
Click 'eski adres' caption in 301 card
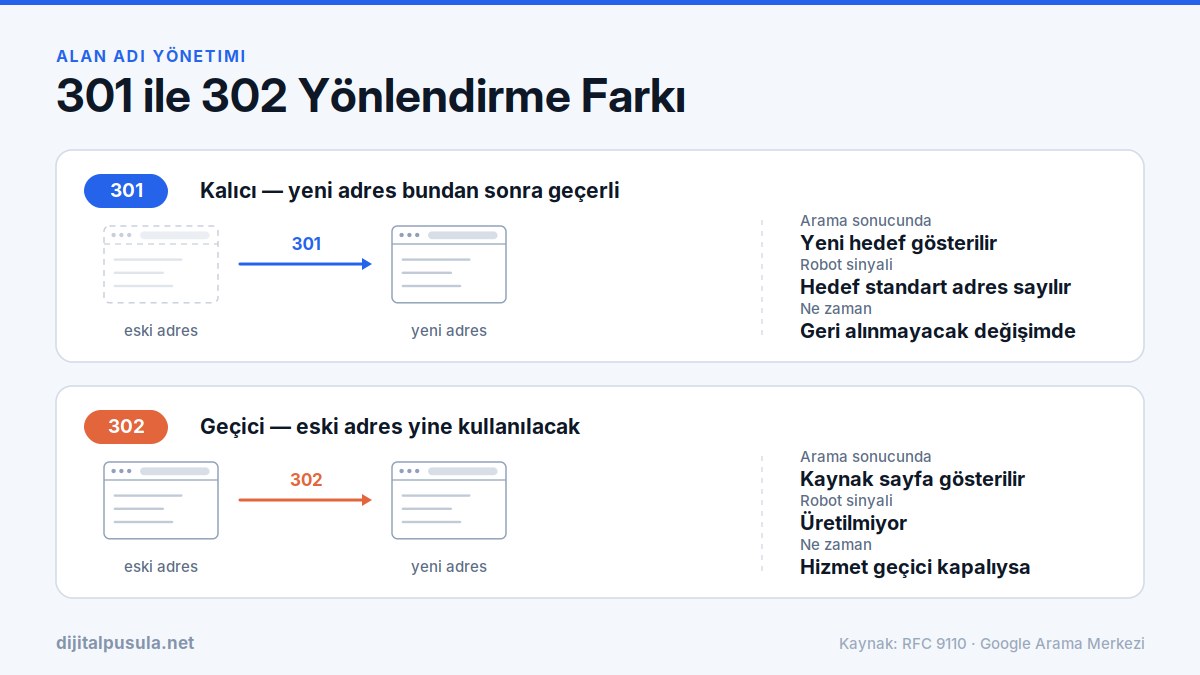pos(161,330)
